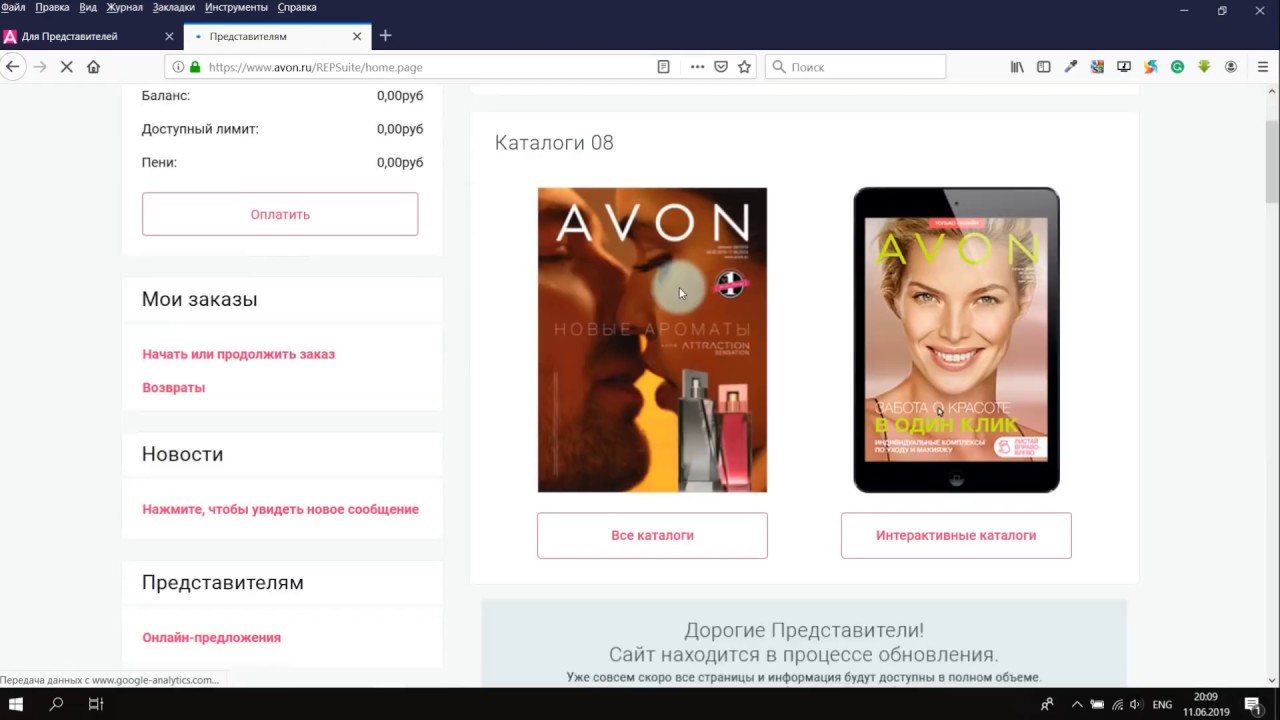Screen dimensions: 1280x720
Task: Select the 'Мои заказы' heading
Action: click(x=200, y=299)
